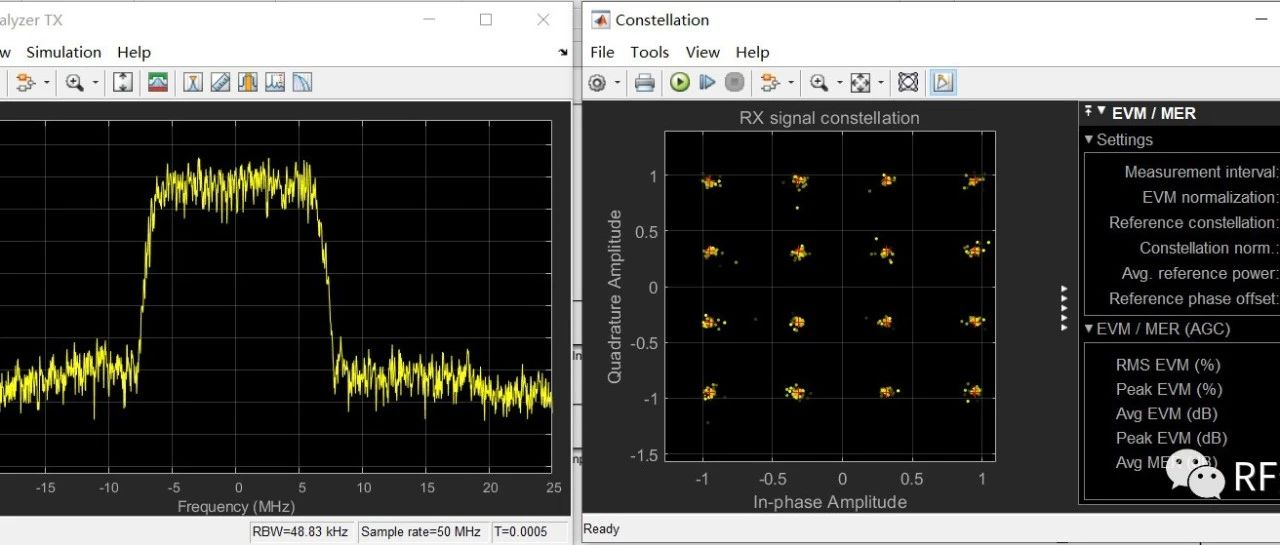Open the dropdown beside Spectrum Analyzer's highlight block icon
The width and height of the screenshot is (1280, 545).
46,83
